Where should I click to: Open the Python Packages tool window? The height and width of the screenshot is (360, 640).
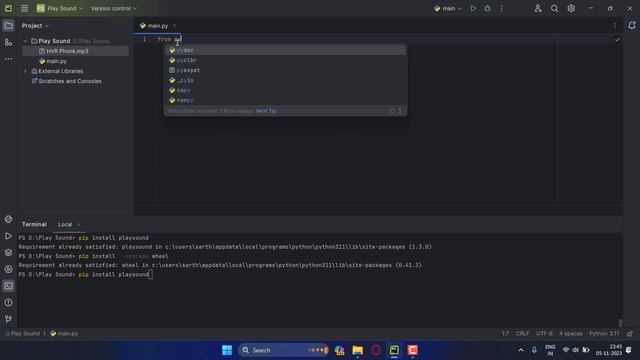tap(8, 253)
